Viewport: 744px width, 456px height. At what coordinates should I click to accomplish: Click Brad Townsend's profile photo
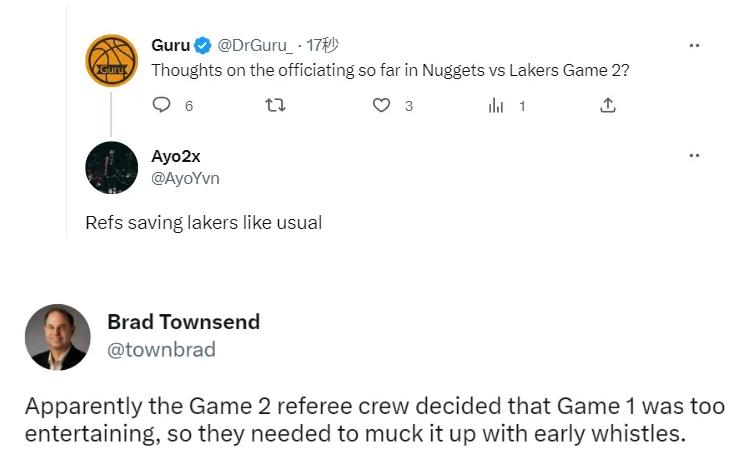pyautogui.click(x=57, y=337)
